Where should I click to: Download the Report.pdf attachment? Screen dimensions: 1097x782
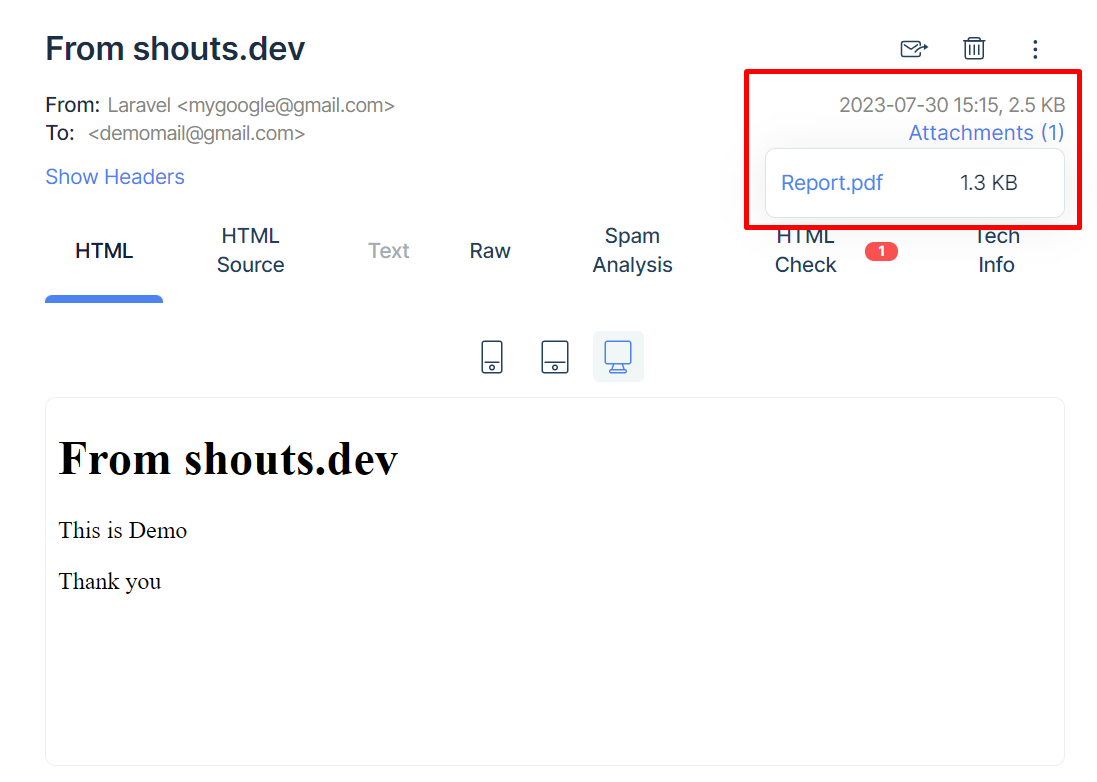point(832,183)
